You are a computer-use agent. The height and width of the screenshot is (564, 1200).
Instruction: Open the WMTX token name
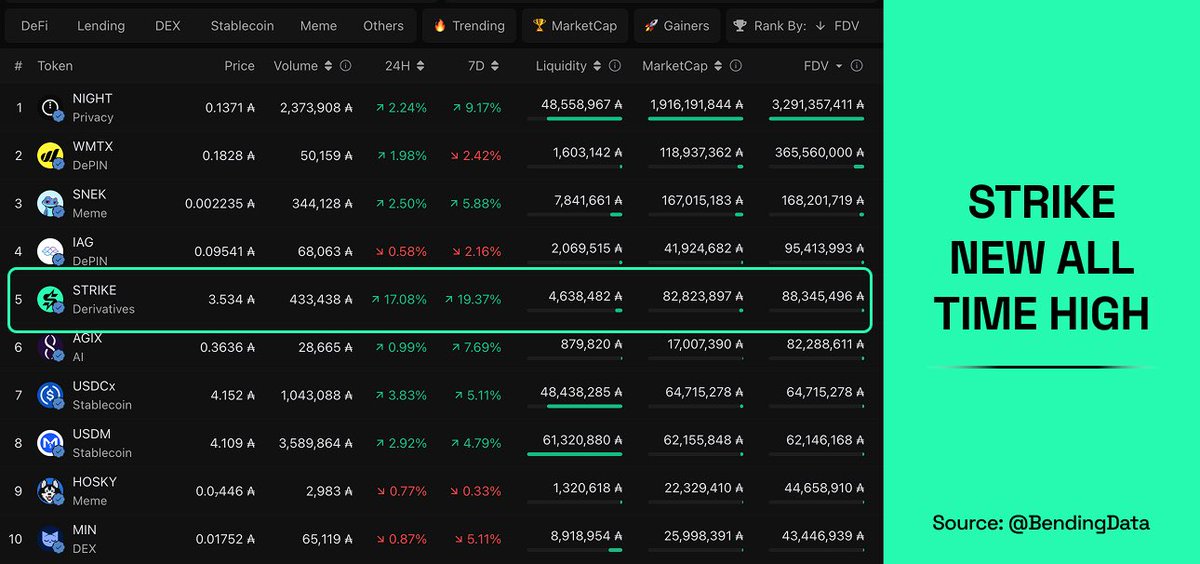pos(92,146)
